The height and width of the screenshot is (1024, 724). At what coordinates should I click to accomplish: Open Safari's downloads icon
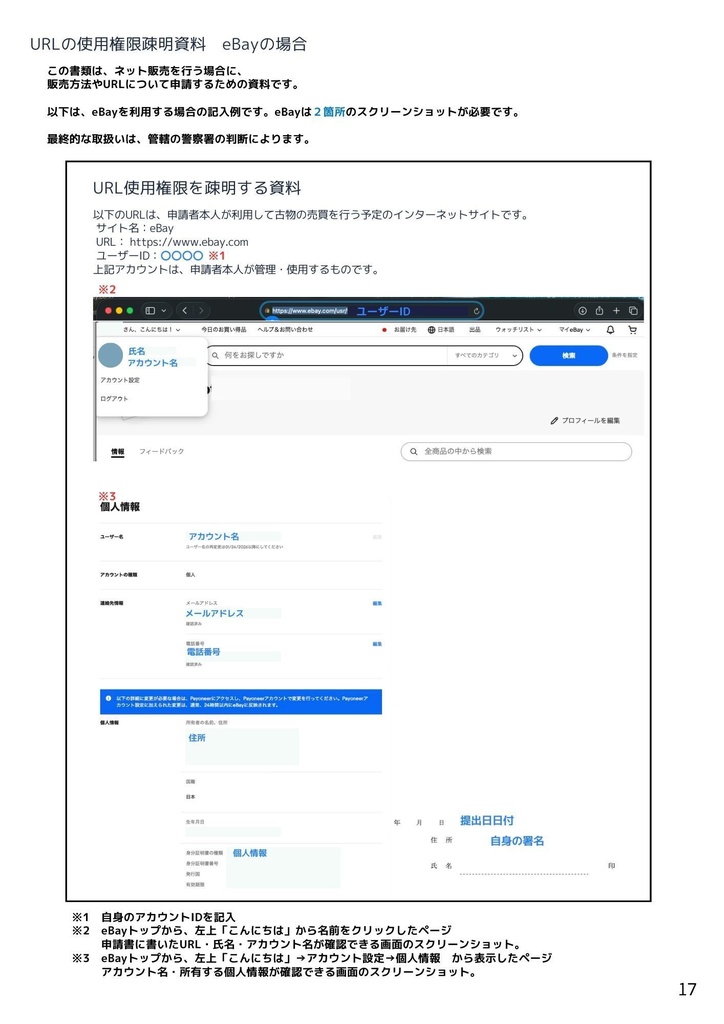[582, 311]
